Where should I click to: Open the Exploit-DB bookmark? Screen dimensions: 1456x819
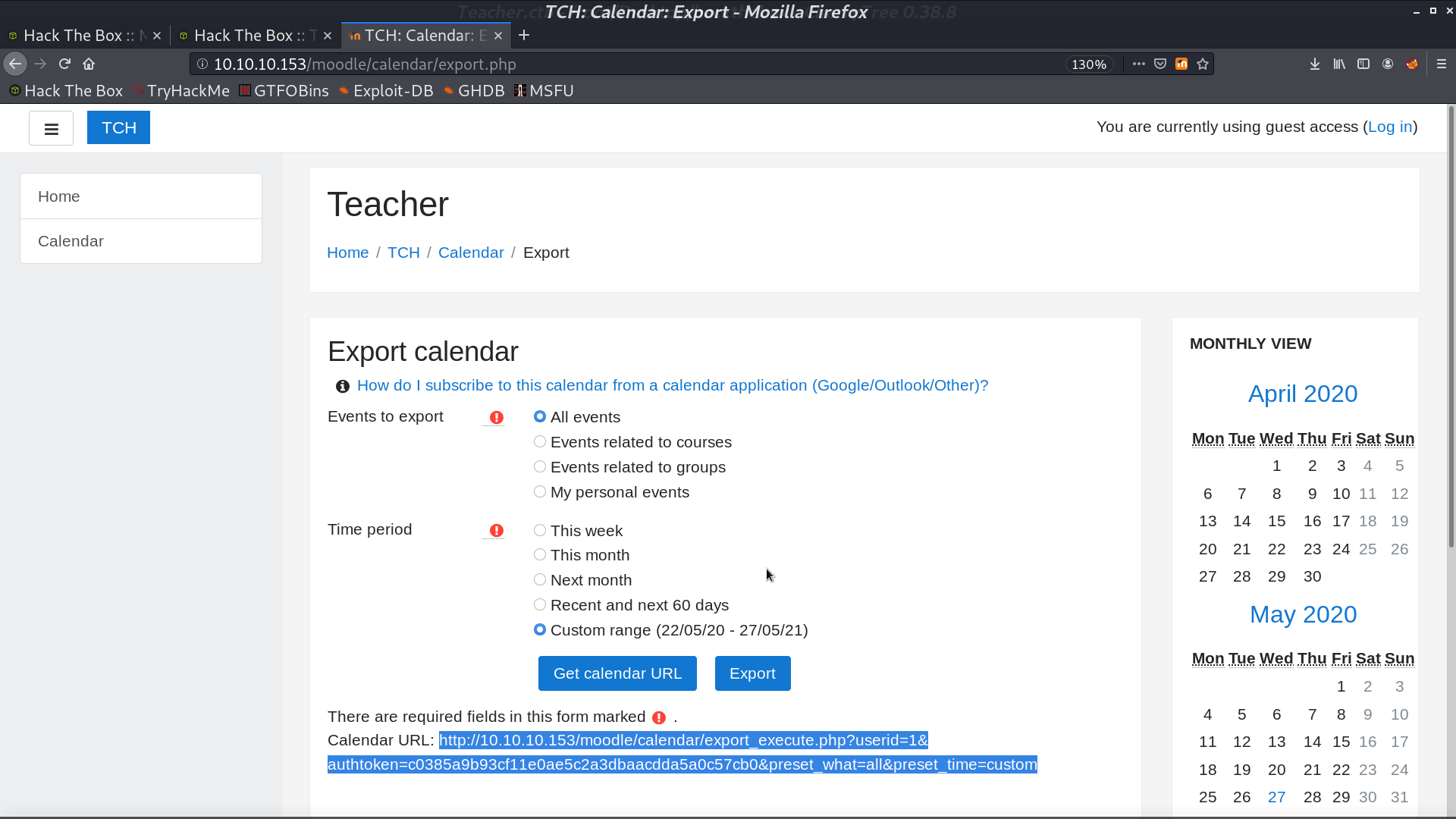[386, 91]
